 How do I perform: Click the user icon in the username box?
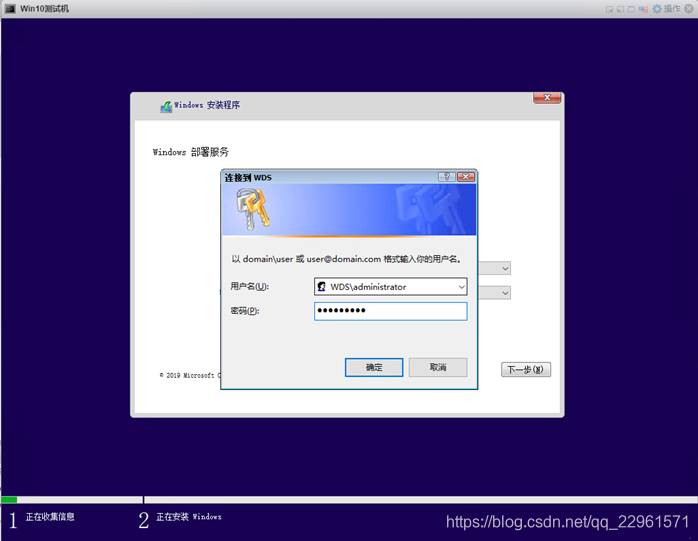coord(322,287)
